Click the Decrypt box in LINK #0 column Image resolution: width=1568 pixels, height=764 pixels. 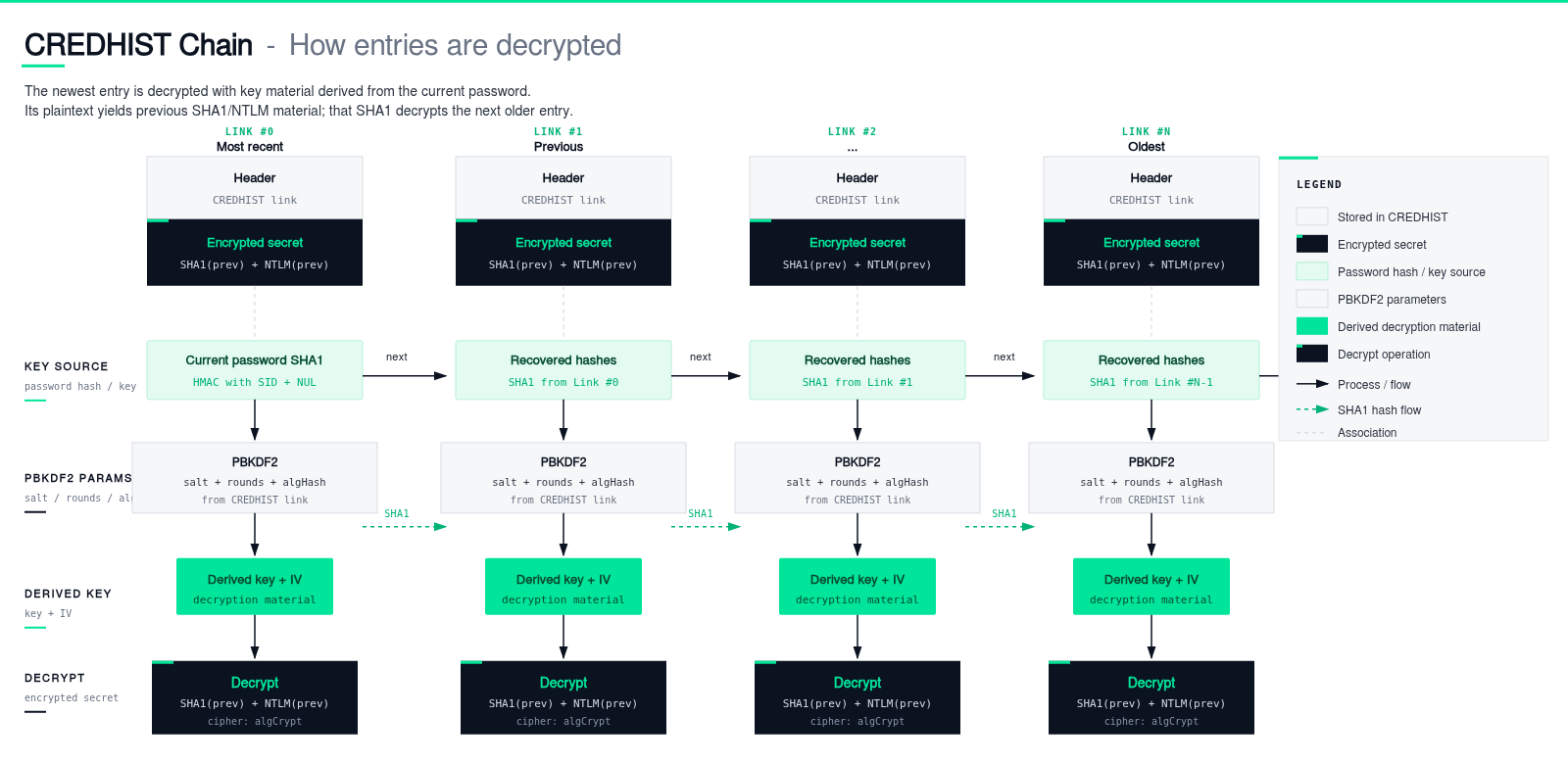pyautogui.click(x=255, y=697)
